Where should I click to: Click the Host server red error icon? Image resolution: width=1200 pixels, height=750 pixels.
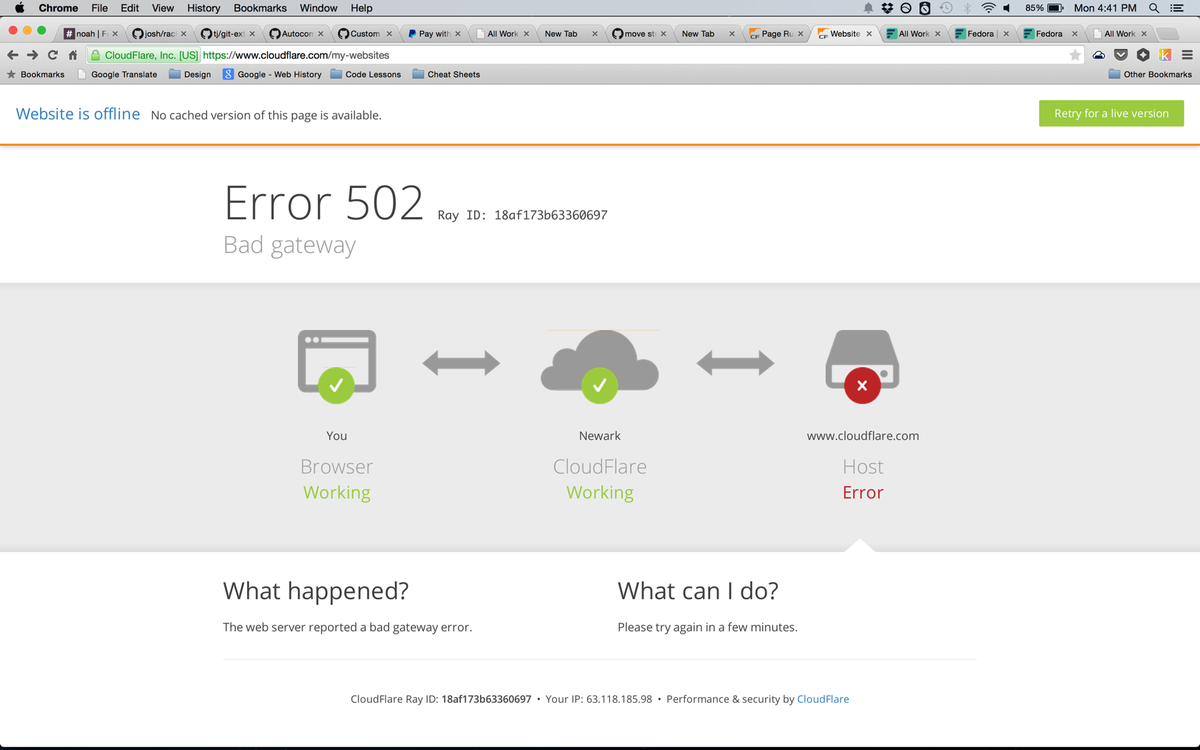point(862,385)
